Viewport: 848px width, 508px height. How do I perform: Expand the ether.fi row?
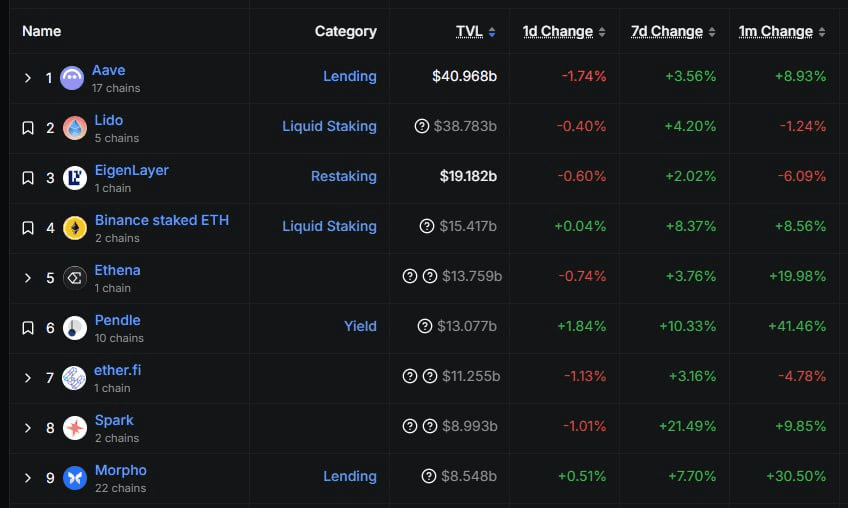tap(28, 378)
